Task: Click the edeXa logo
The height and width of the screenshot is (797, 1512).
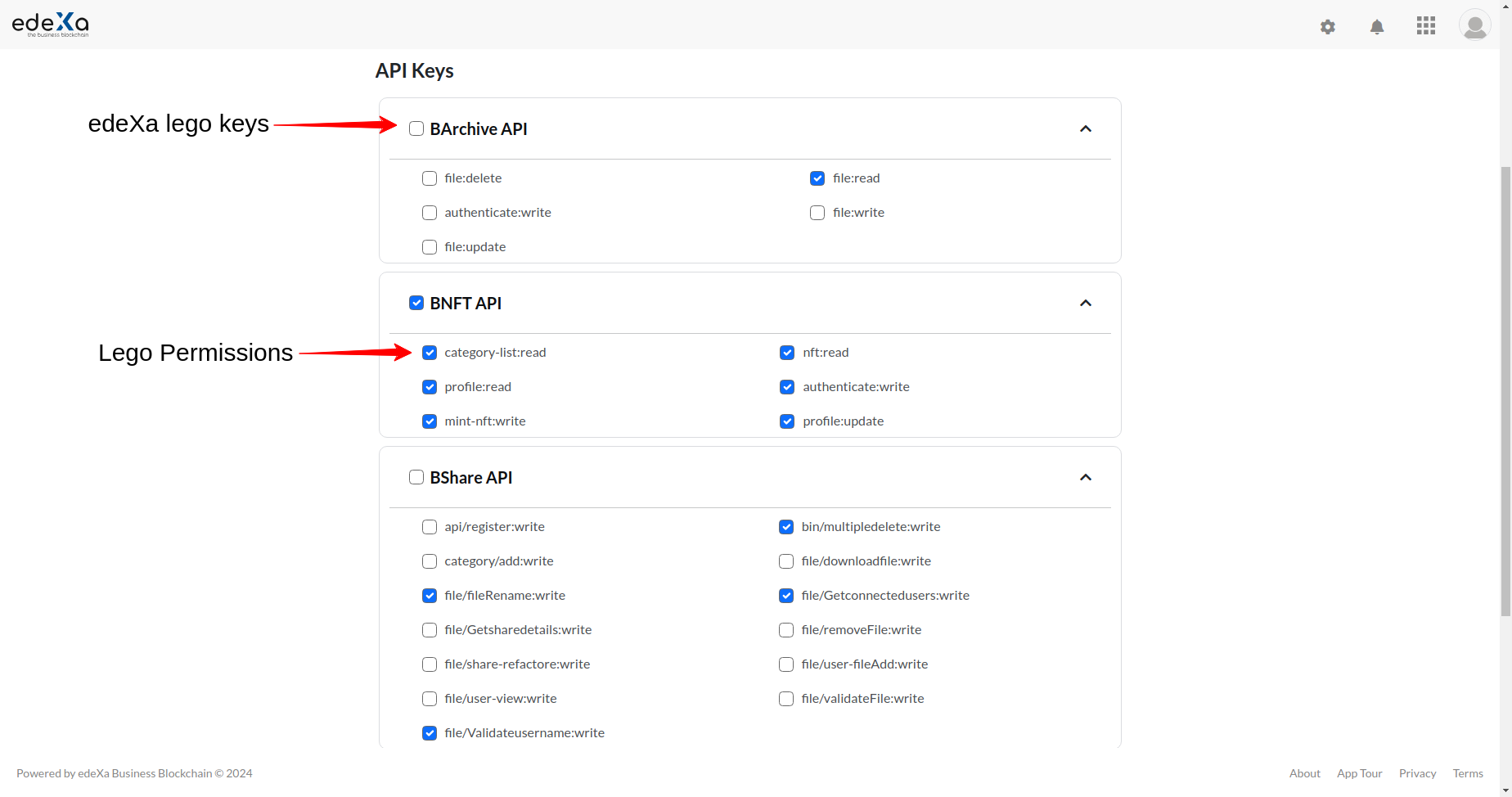Action: (x=50, y=25)
